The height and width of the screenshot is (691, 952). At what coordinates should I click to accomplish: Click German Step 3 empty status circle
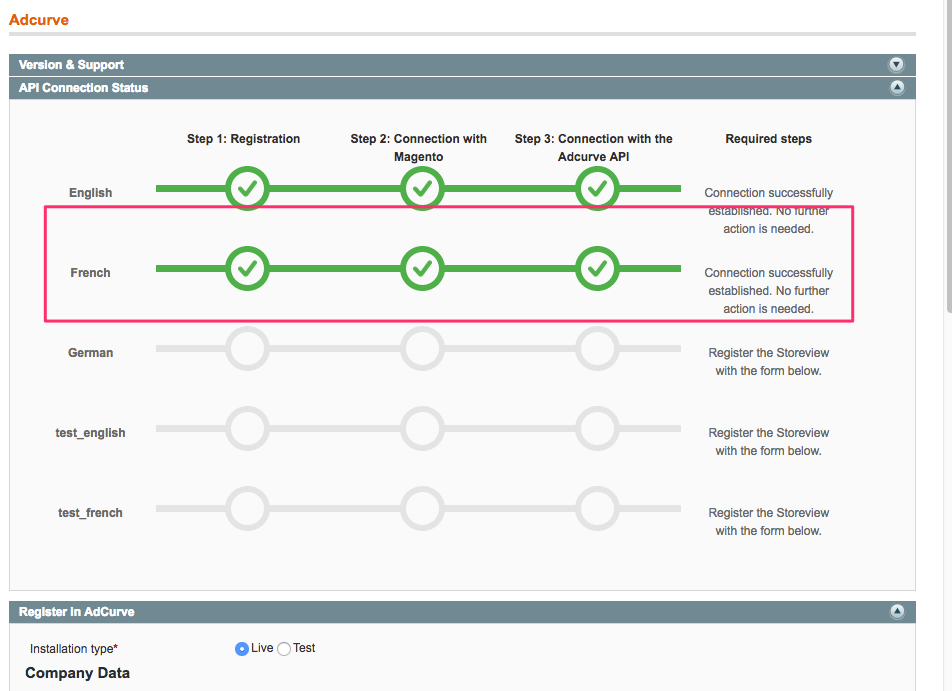pyautogui.click(x=597, y=349)
